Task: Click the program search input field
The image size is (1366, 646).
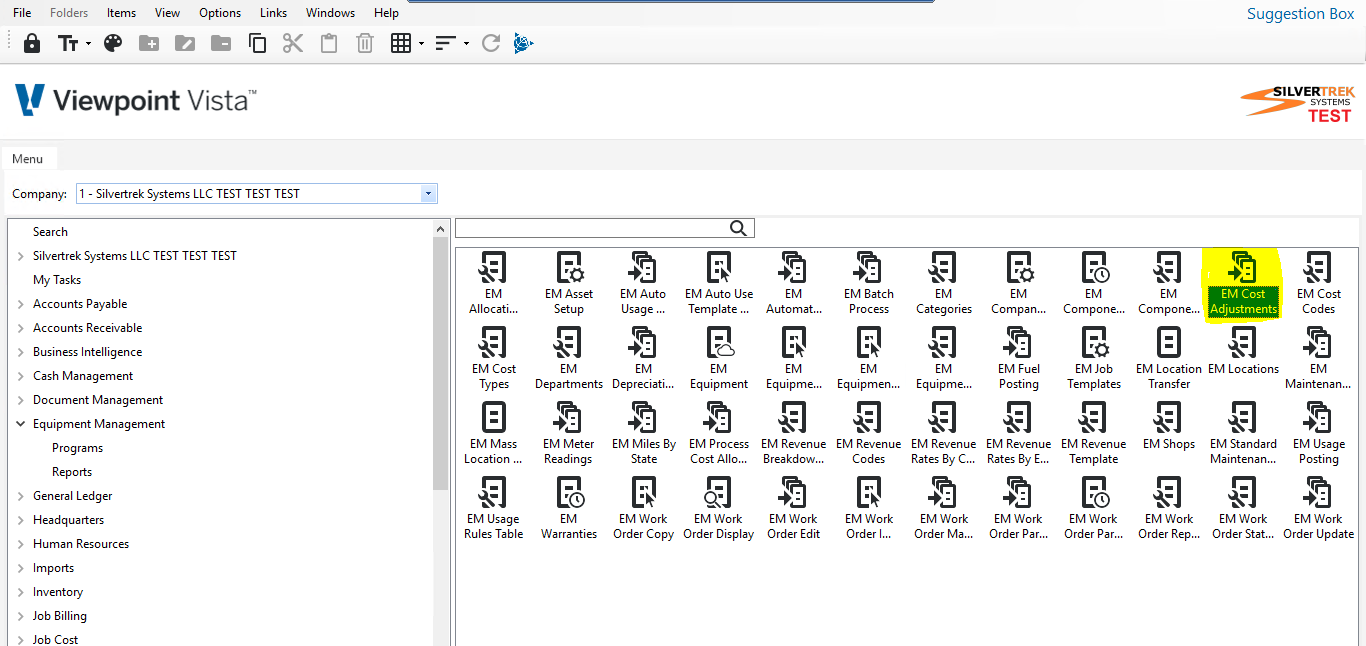Action: (x=592, y=229)
